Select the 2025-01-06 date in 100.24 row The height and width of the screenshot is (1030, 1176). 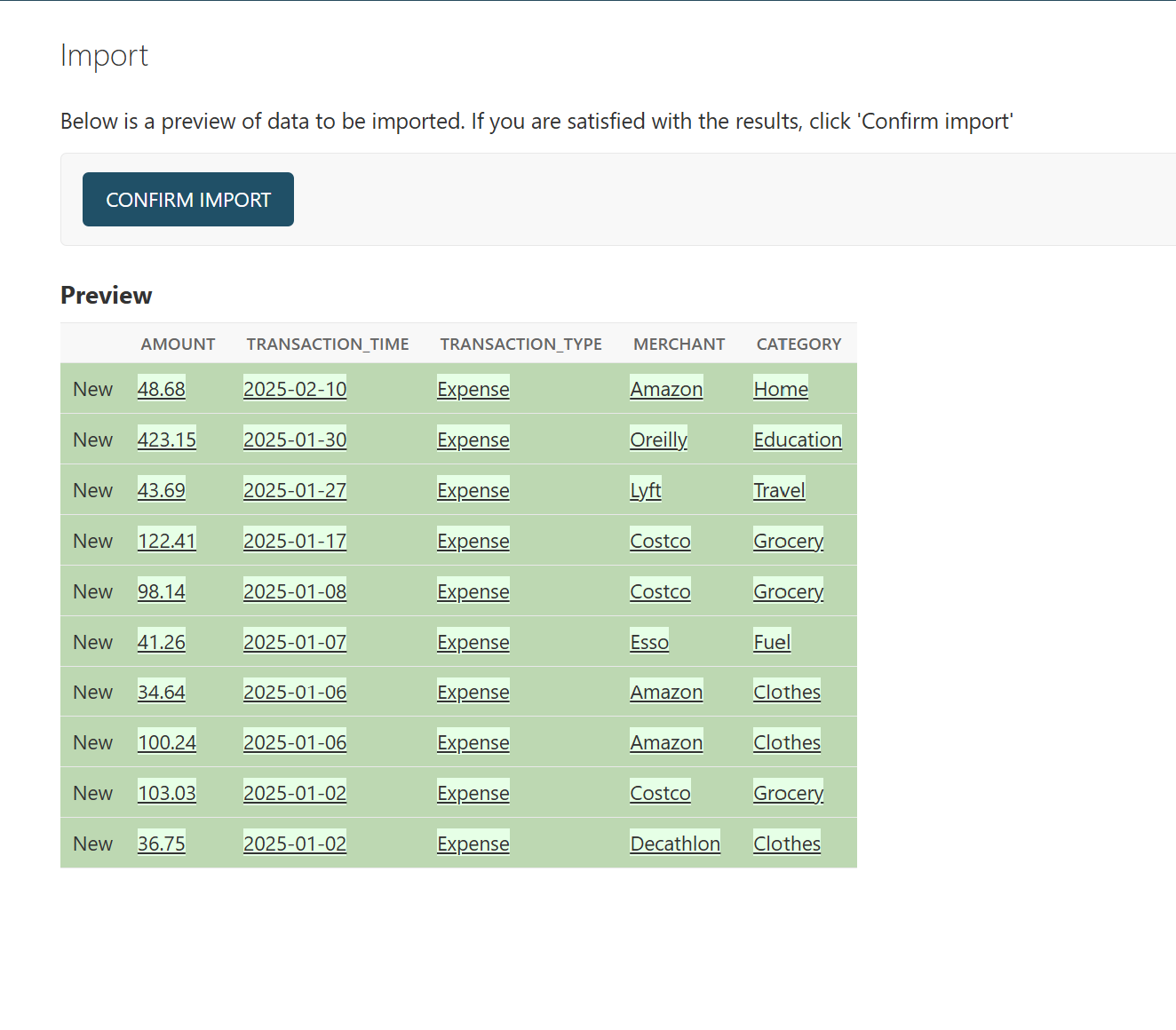click(x=295, y=742)
